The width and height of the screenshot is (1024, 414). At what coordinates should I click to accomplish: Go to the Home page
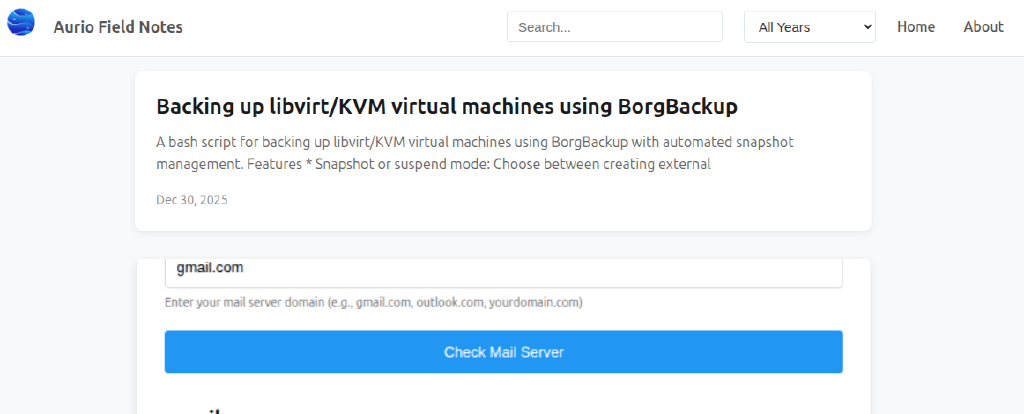tap(915, 27)
